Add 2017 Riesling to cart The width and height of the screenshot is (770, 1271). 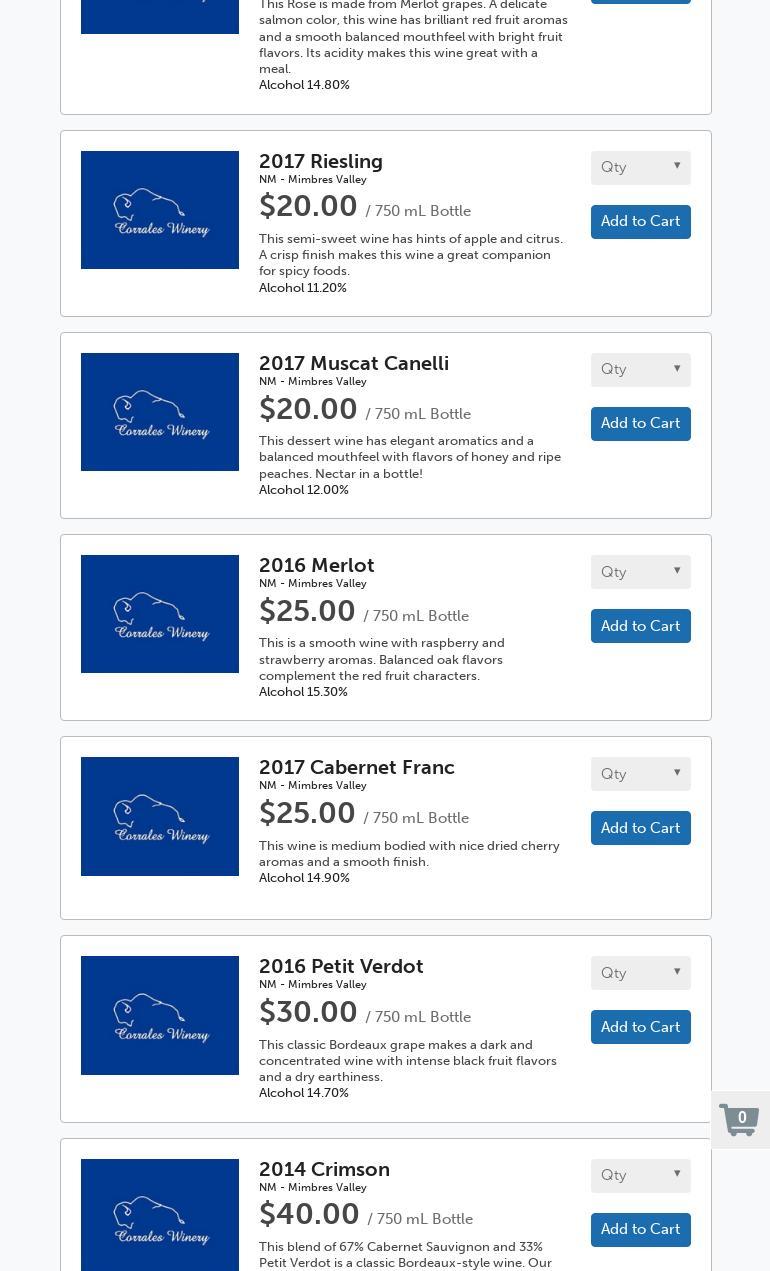(x=640, y=222)
